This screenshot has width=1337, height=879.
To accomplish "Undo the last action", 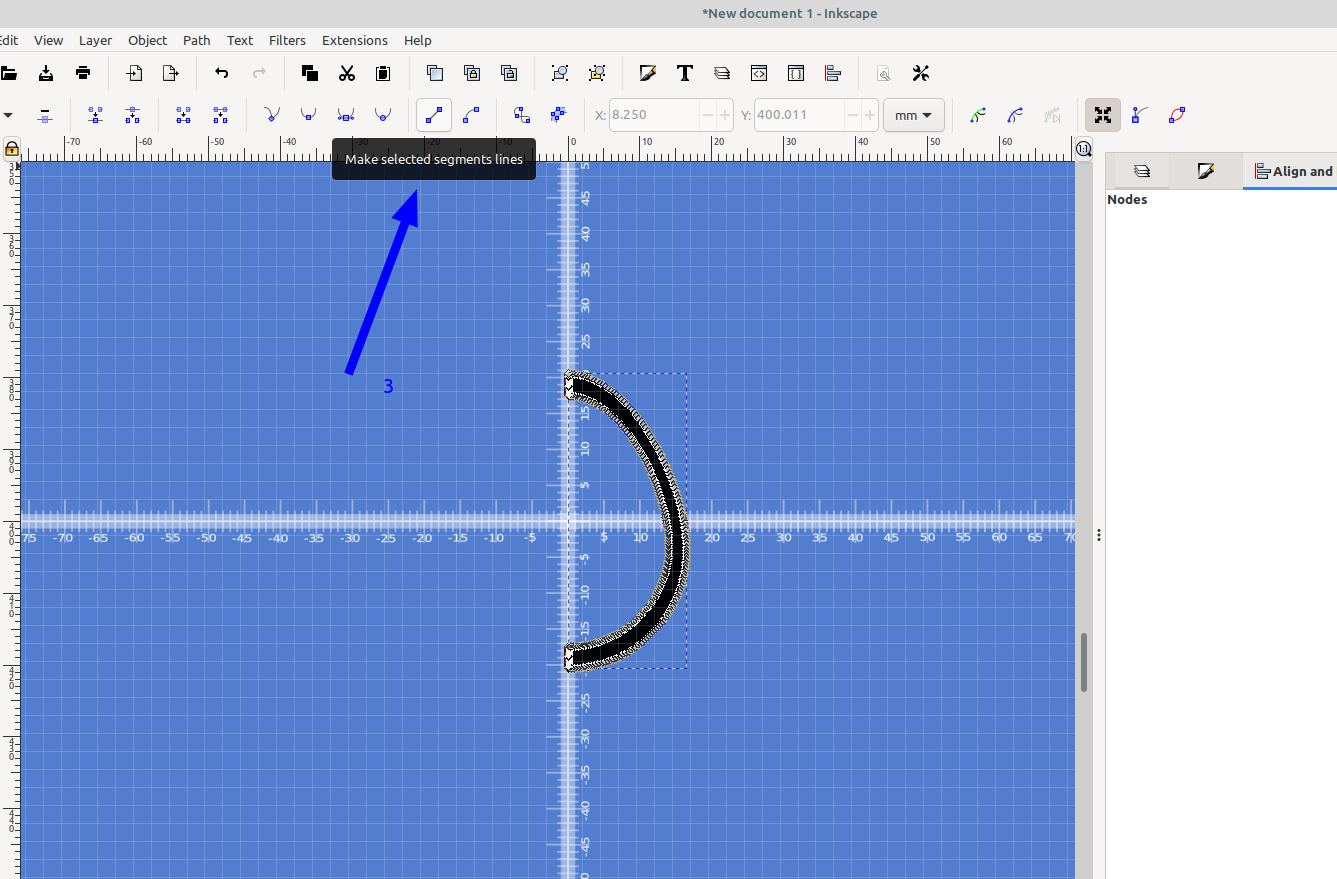I will 222,73.
